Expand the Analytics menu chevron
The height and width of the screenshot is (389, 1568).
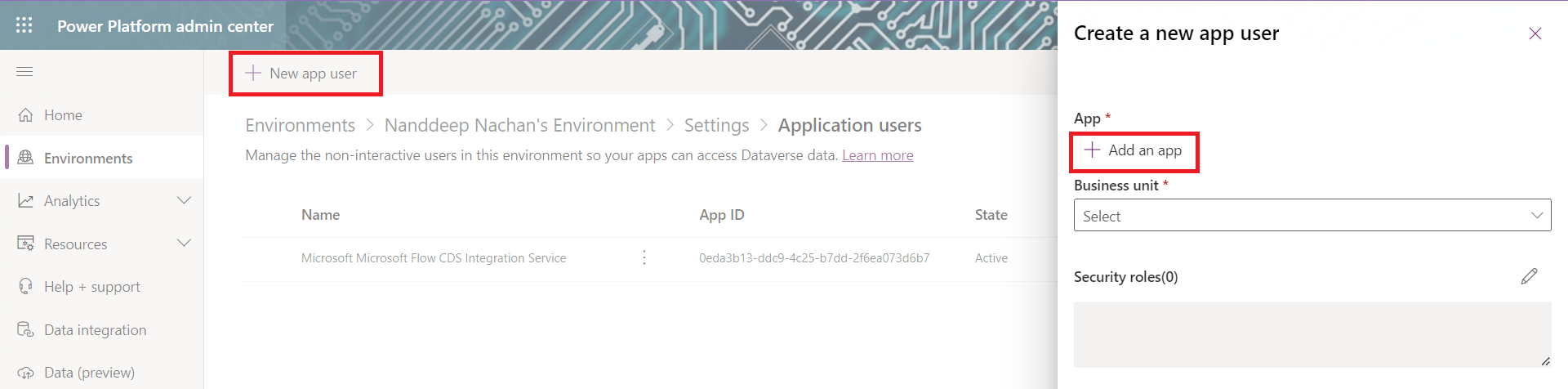coord(184,201)
